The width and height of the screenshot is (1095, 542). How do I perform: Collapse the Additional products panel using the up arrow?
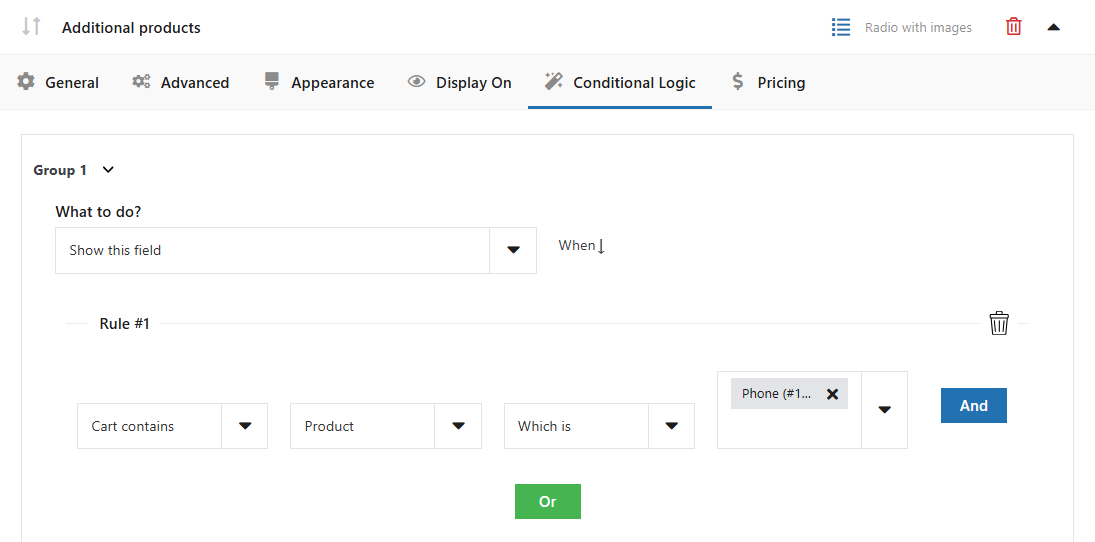pos(1054,27)
